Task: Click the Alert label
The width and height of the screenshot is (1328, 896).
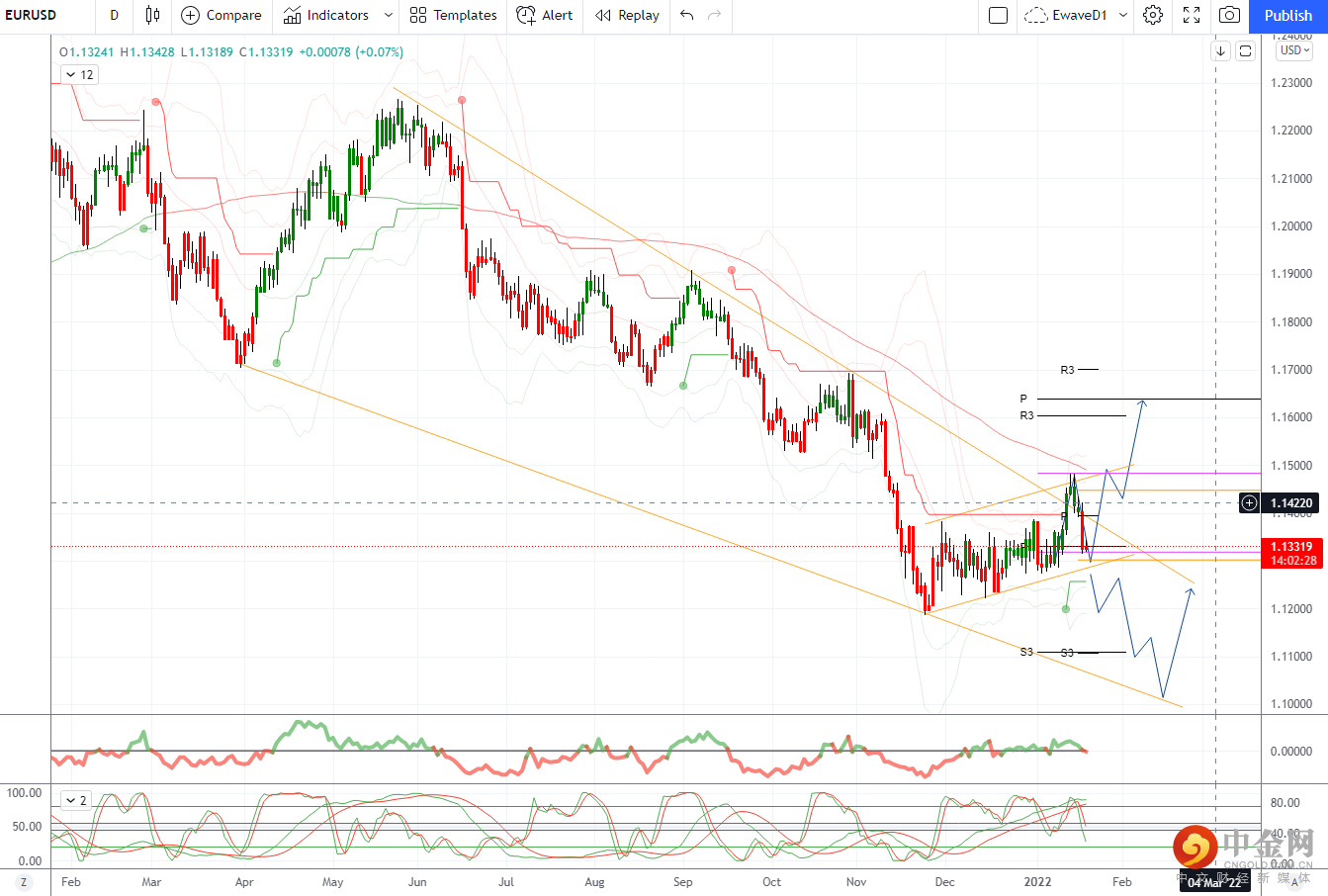Action: (x=558, y=15)
